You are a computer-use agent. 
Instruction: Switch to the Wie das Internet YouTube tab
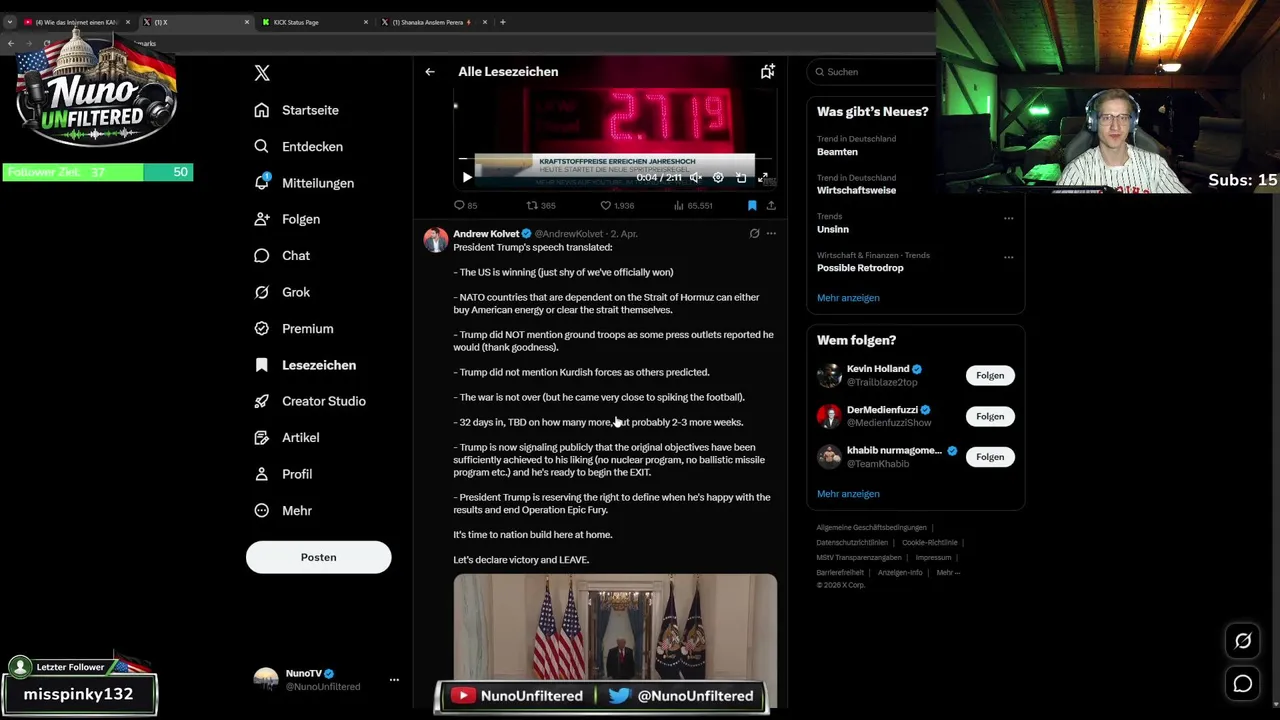[76, 22]
